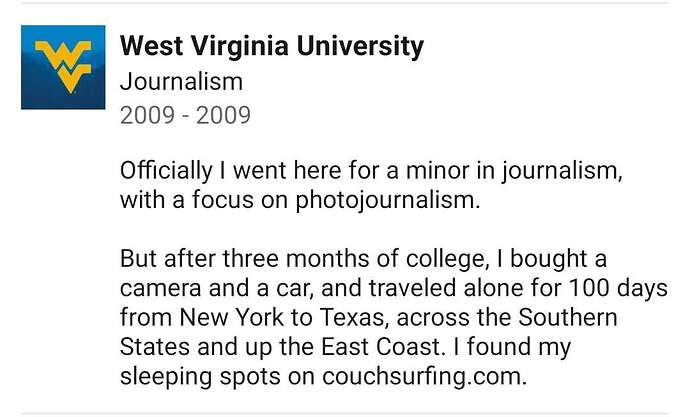
Task: Click the words "sleeping spots on" in last line
Action: (x=217, y=377)
